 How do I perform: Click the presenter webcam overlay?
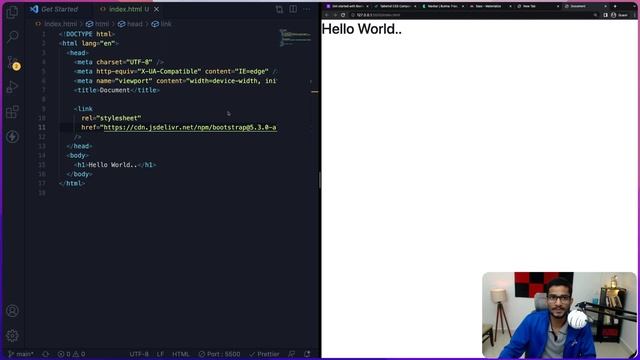point(559,315)
